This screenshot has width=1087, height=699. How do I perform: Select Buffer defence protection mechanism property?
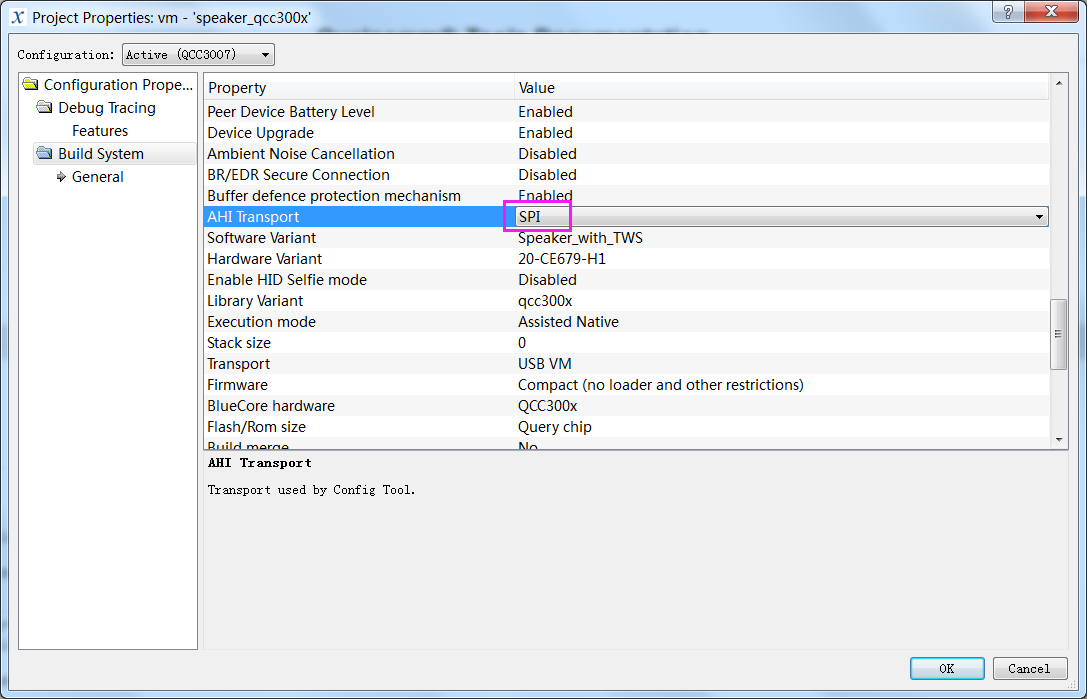tap(627, 196)
